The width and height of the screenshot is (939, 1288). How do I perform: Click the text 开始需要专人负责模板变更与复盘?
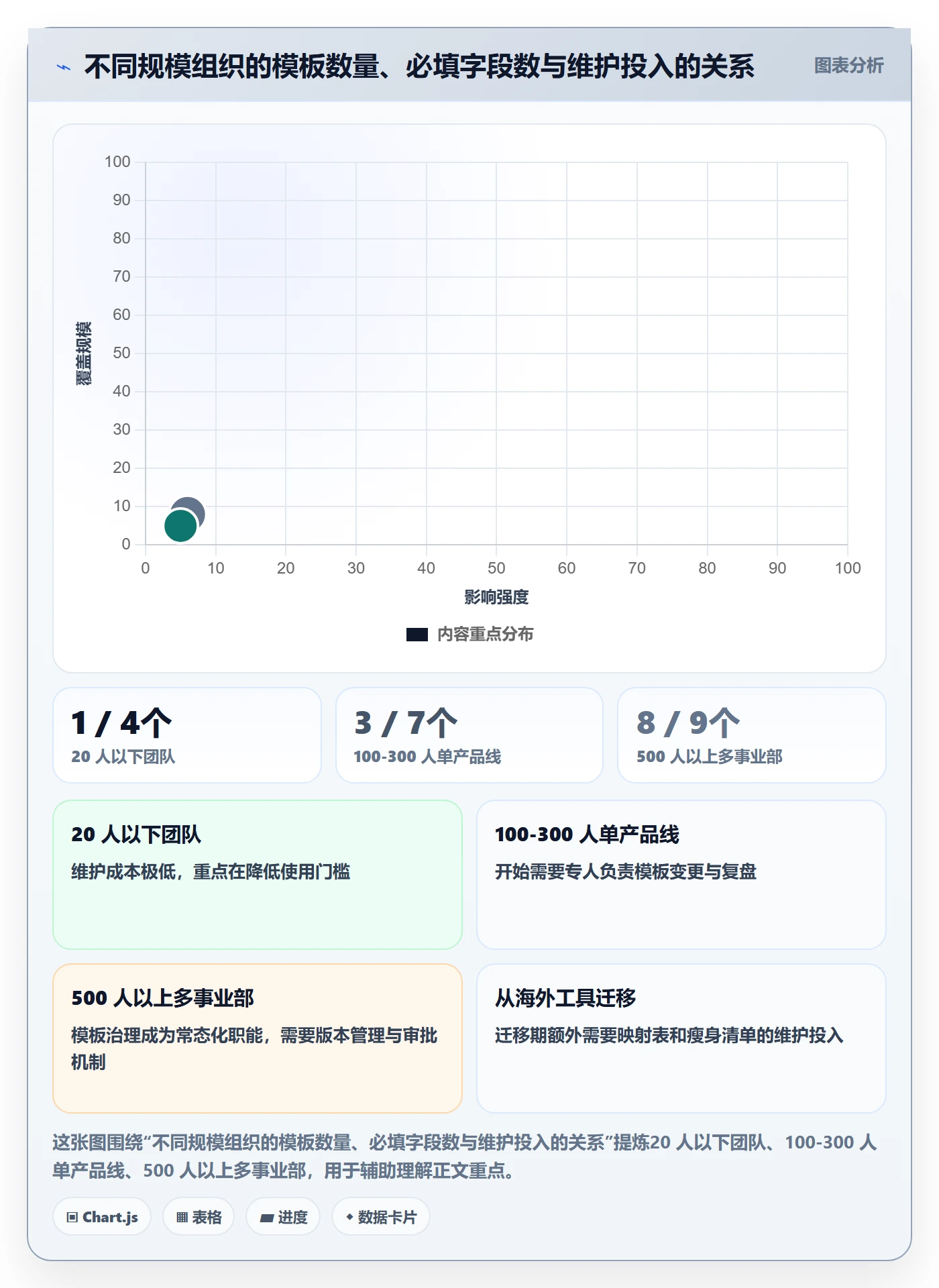click(626, 872)
